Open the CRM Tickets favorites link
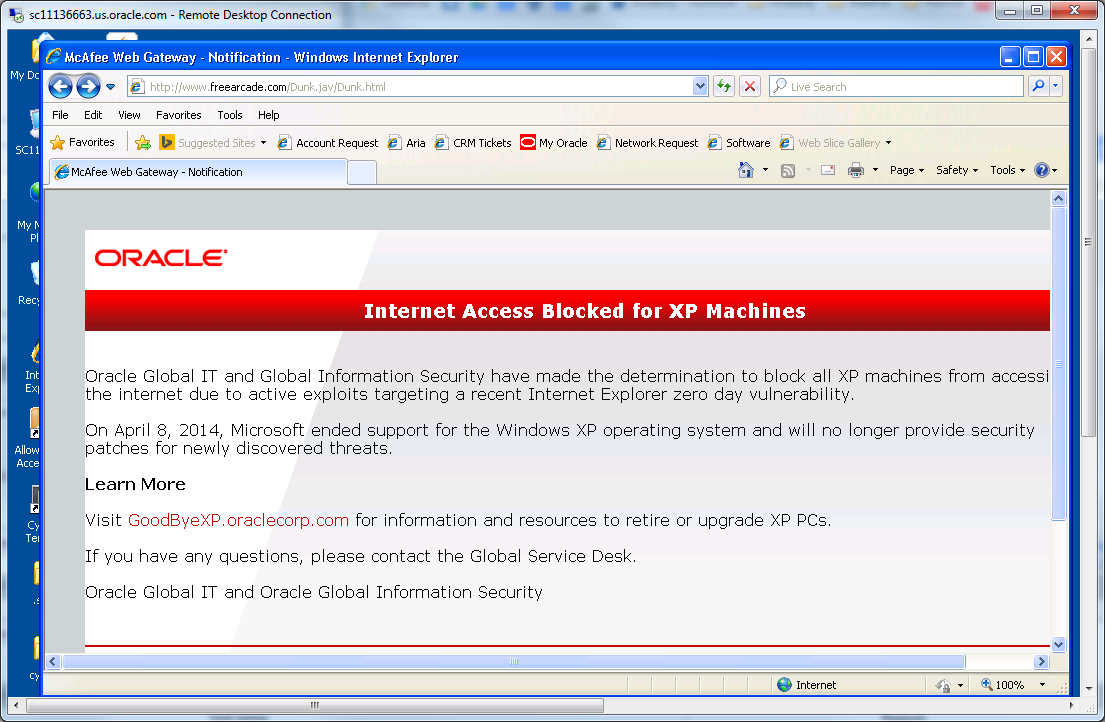This screenshot has height=722, width=1105. pos(482,143)
